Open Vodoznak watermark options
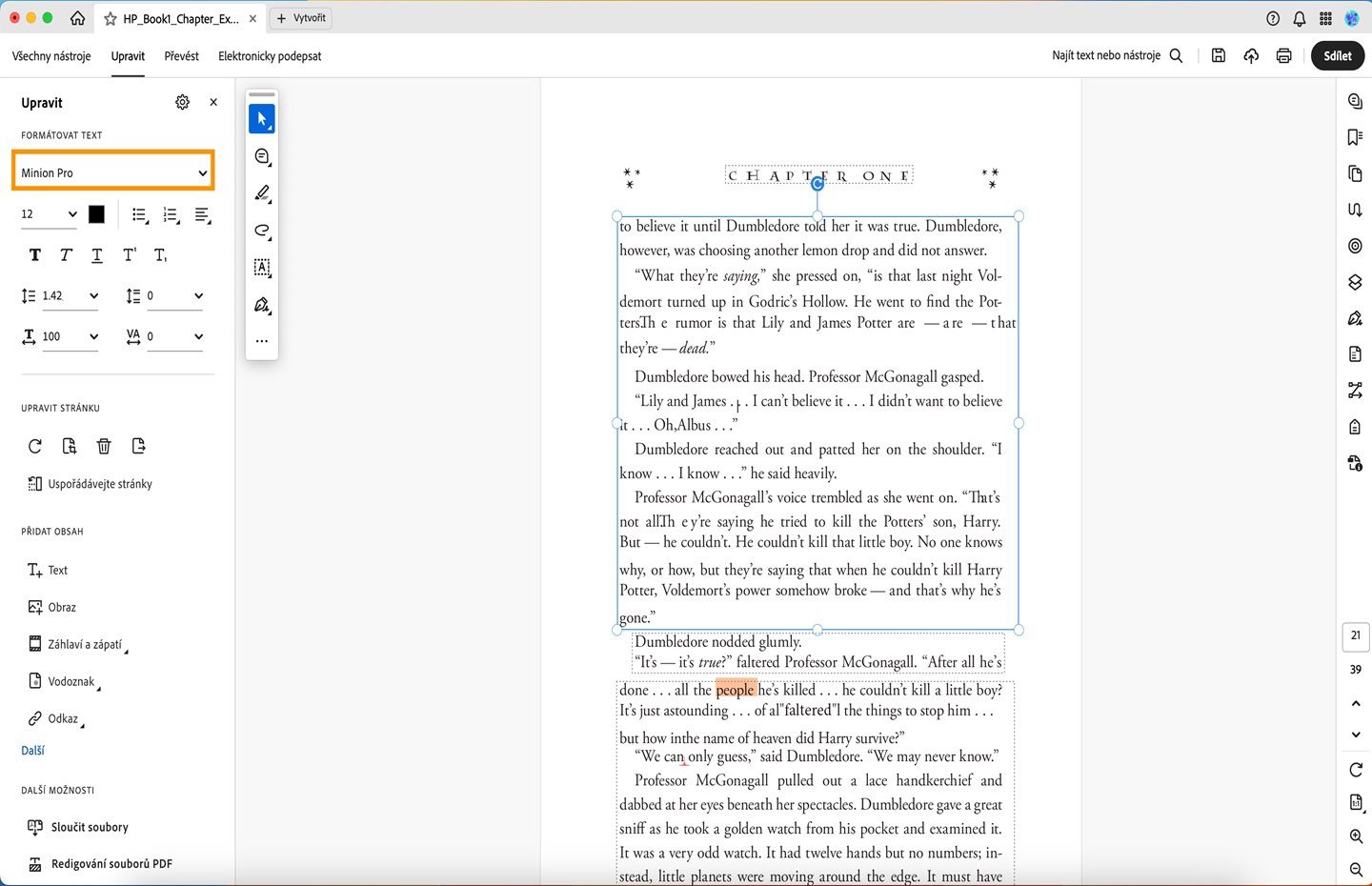 63,682
